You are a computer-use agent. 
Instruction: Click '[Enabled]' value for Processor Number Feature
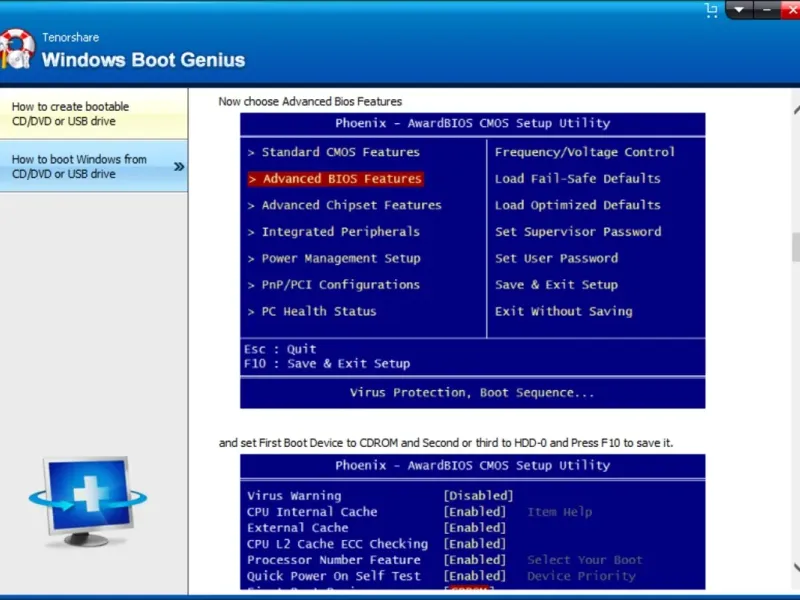coord(474,560)
